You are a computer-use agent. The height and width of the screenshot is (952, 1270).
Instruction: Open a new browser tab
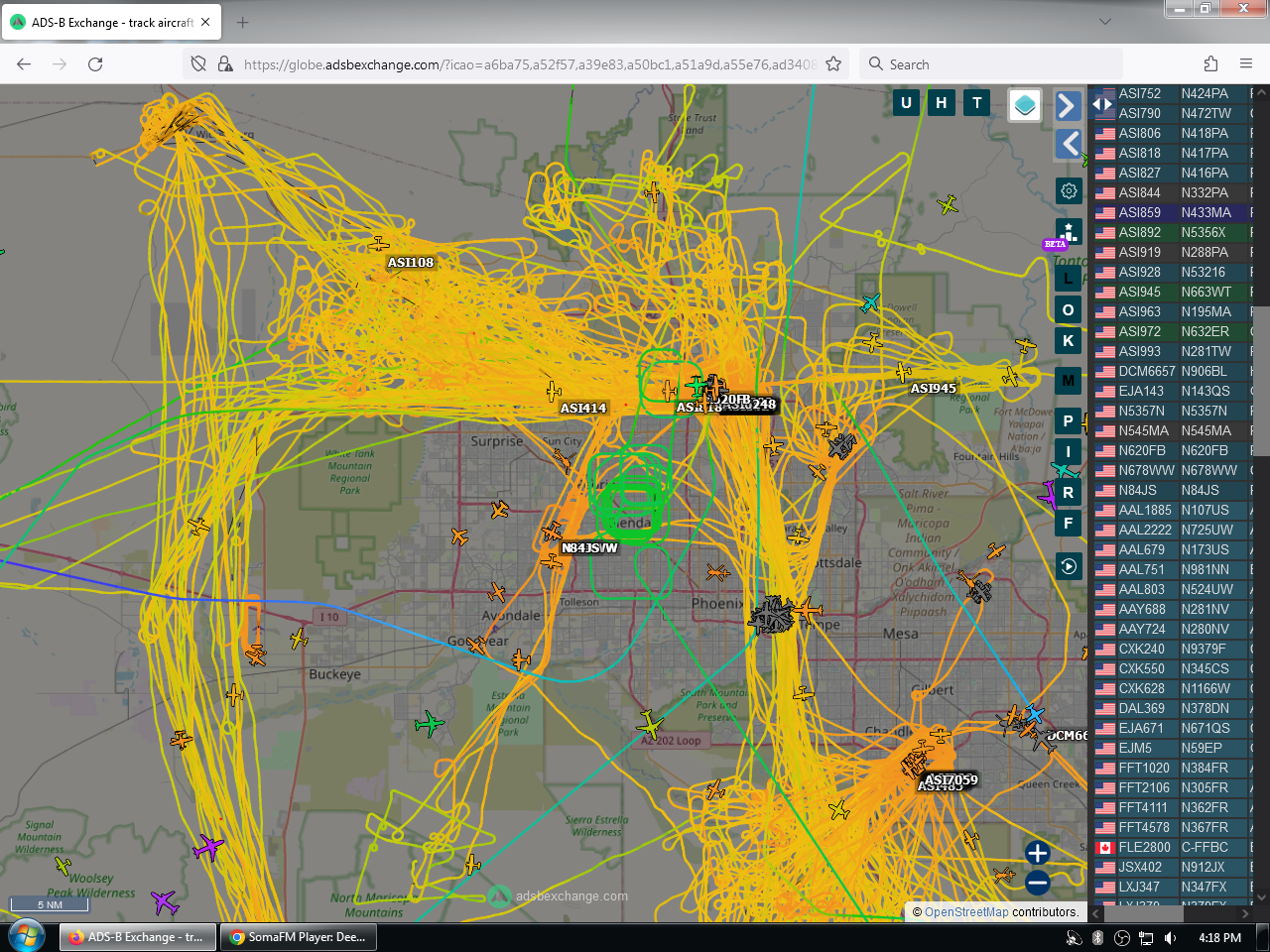pyautogui.click(x=243, y=22)
